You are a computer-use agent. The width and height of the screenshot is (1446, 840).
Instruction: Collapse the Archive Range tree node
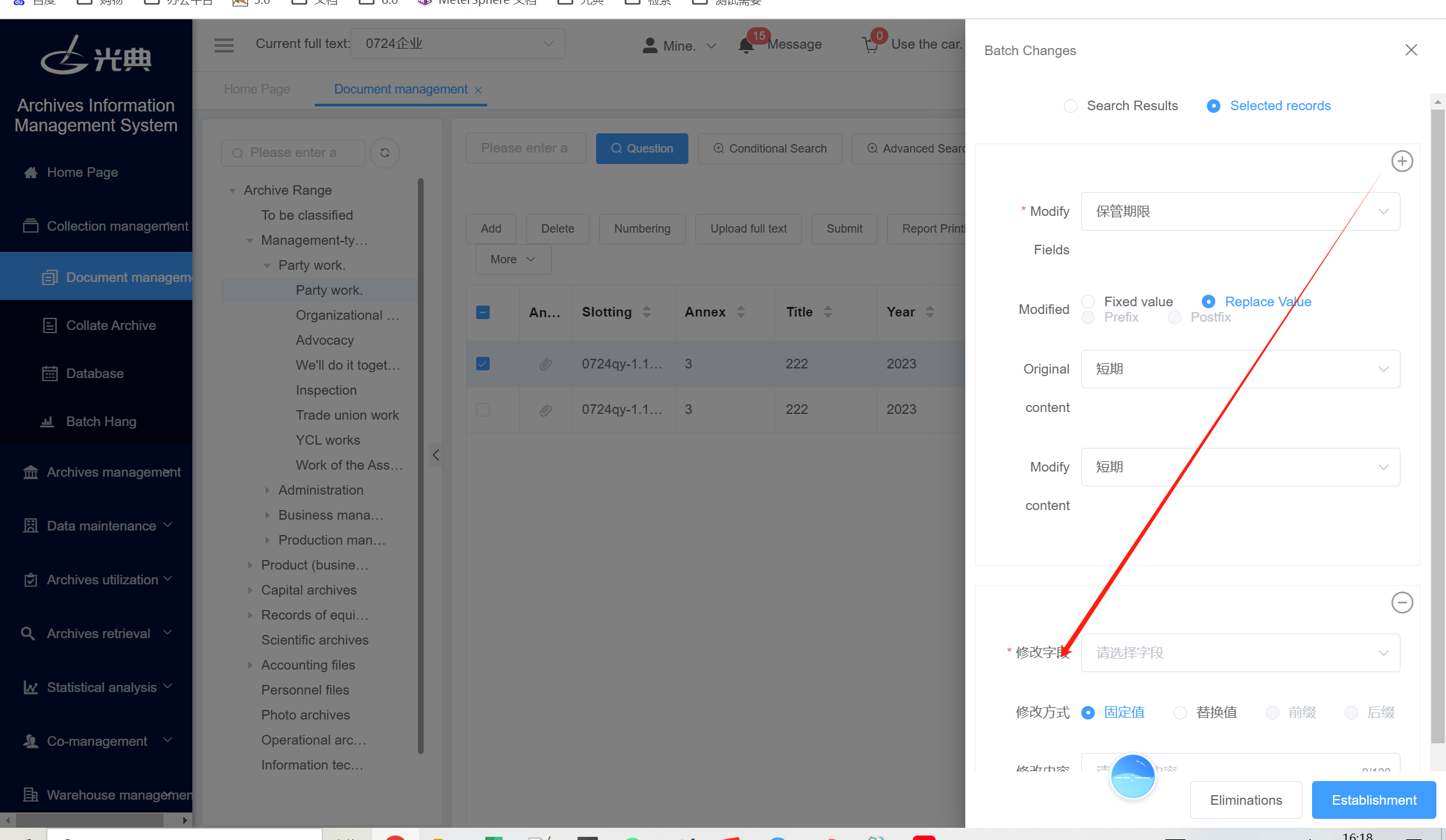coord(233,190)
